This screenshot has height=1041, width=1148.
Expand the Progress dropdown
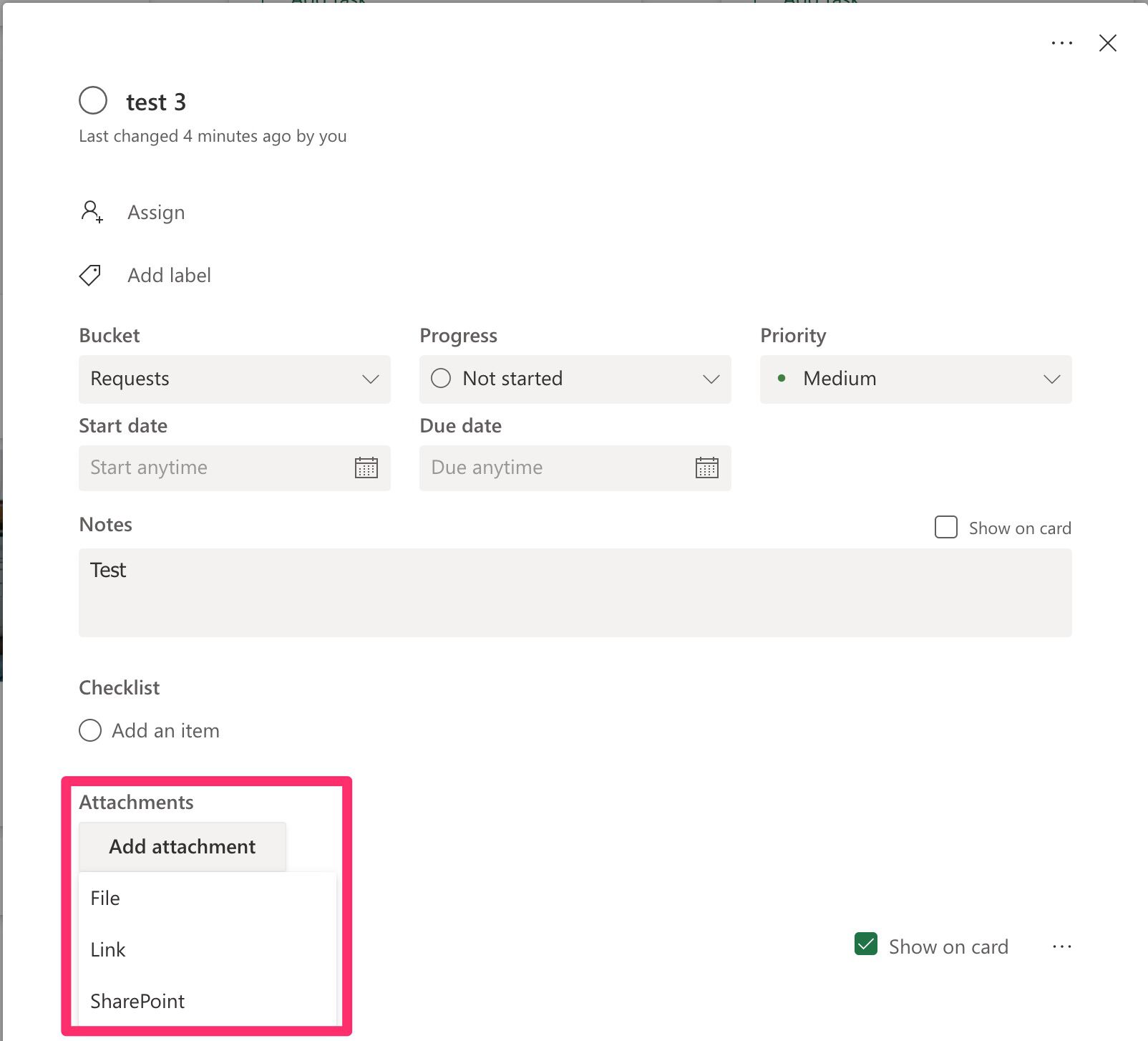coord(710,379)
